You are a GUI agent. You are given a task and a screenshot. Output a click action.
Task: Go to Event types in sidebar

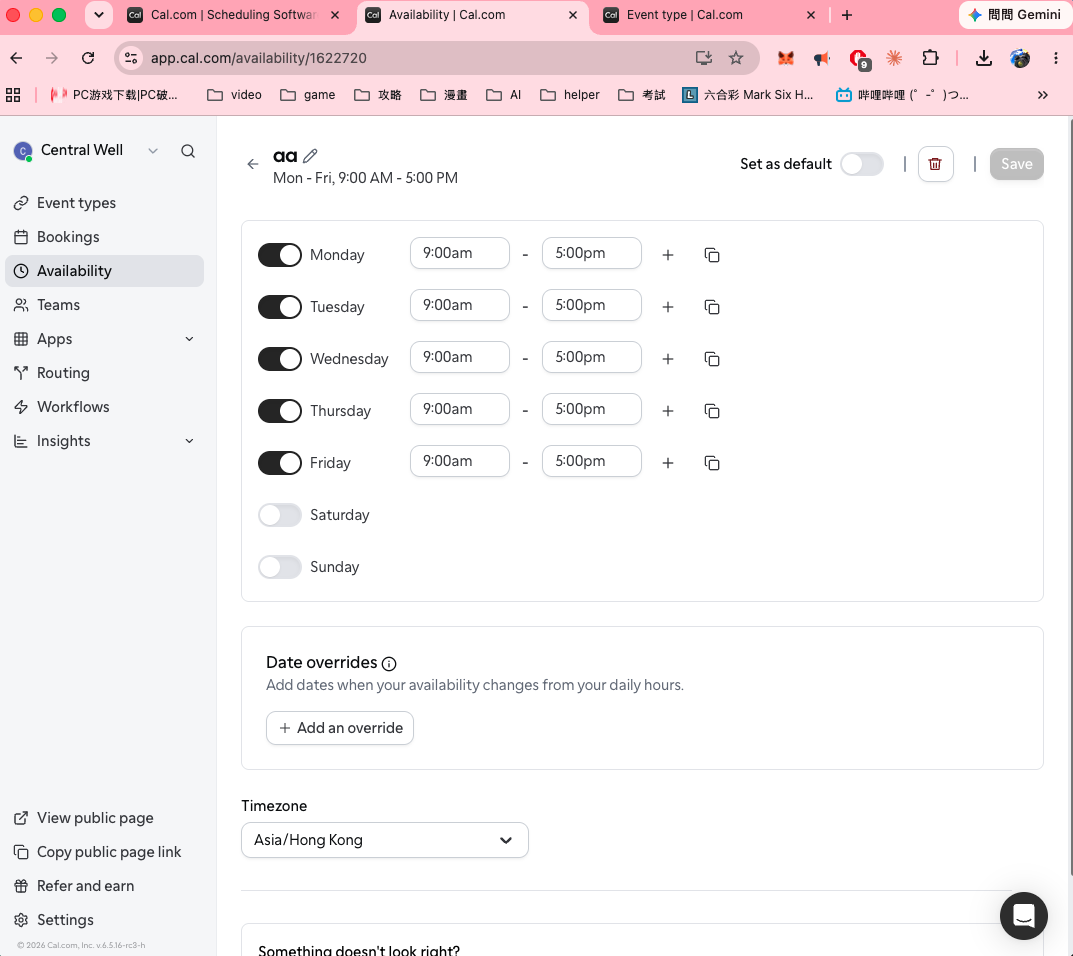[x=104, y=203]
